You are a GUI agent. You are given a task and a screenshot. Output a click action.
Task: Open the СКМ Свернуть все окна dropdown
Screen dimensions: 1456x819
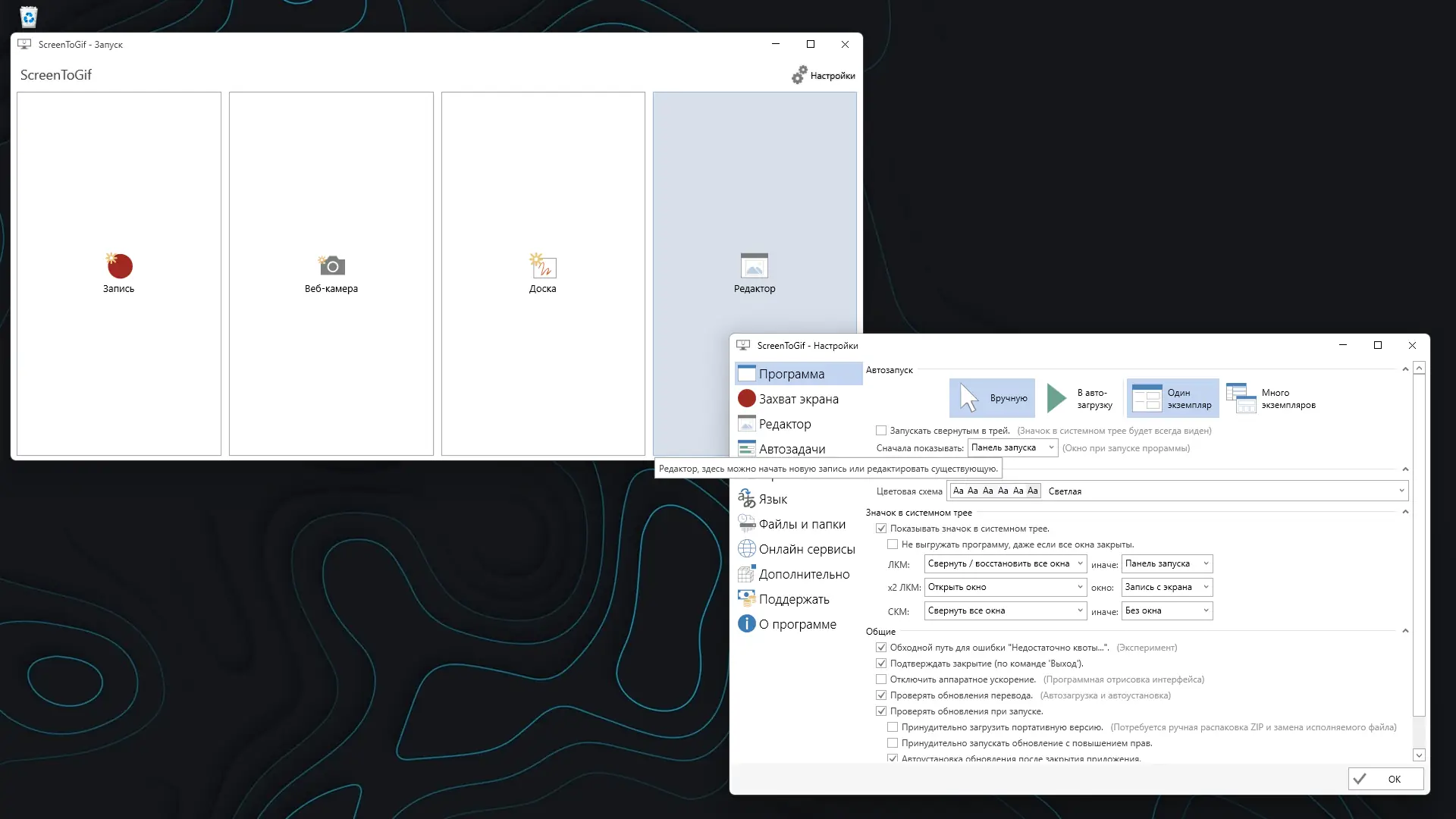[1005, 610]
